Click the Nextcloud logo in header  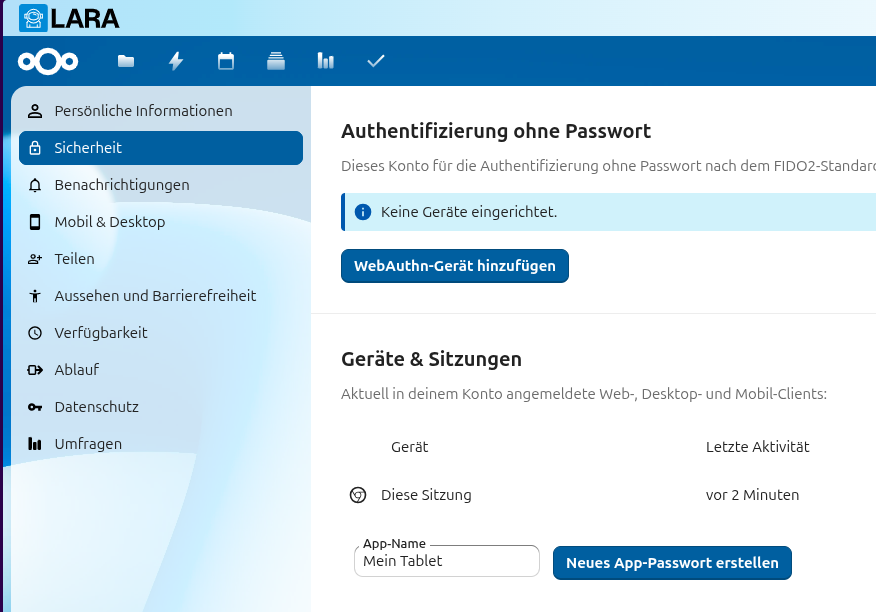click(48, 61)
